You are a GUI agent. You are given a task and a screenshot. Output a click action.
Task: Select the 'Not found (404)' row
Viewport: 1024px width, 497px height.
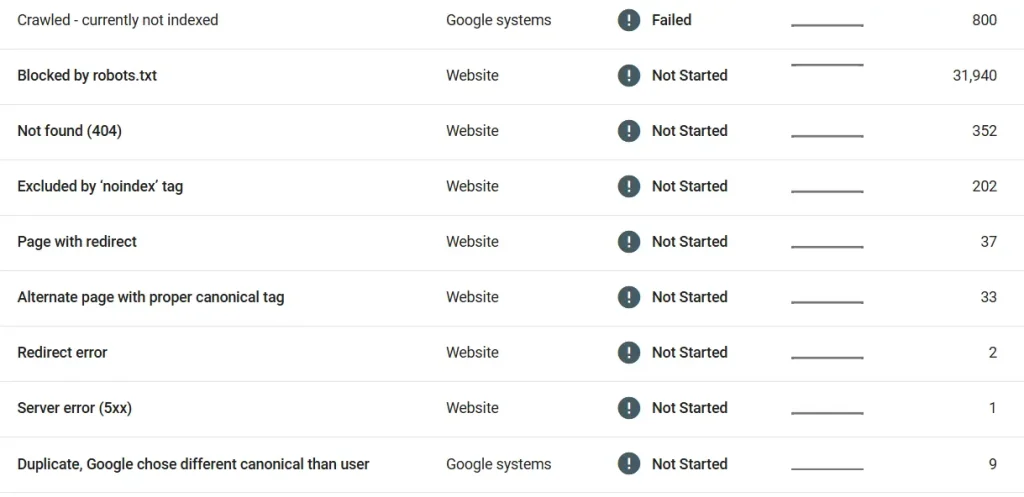[x=69, y=131]
